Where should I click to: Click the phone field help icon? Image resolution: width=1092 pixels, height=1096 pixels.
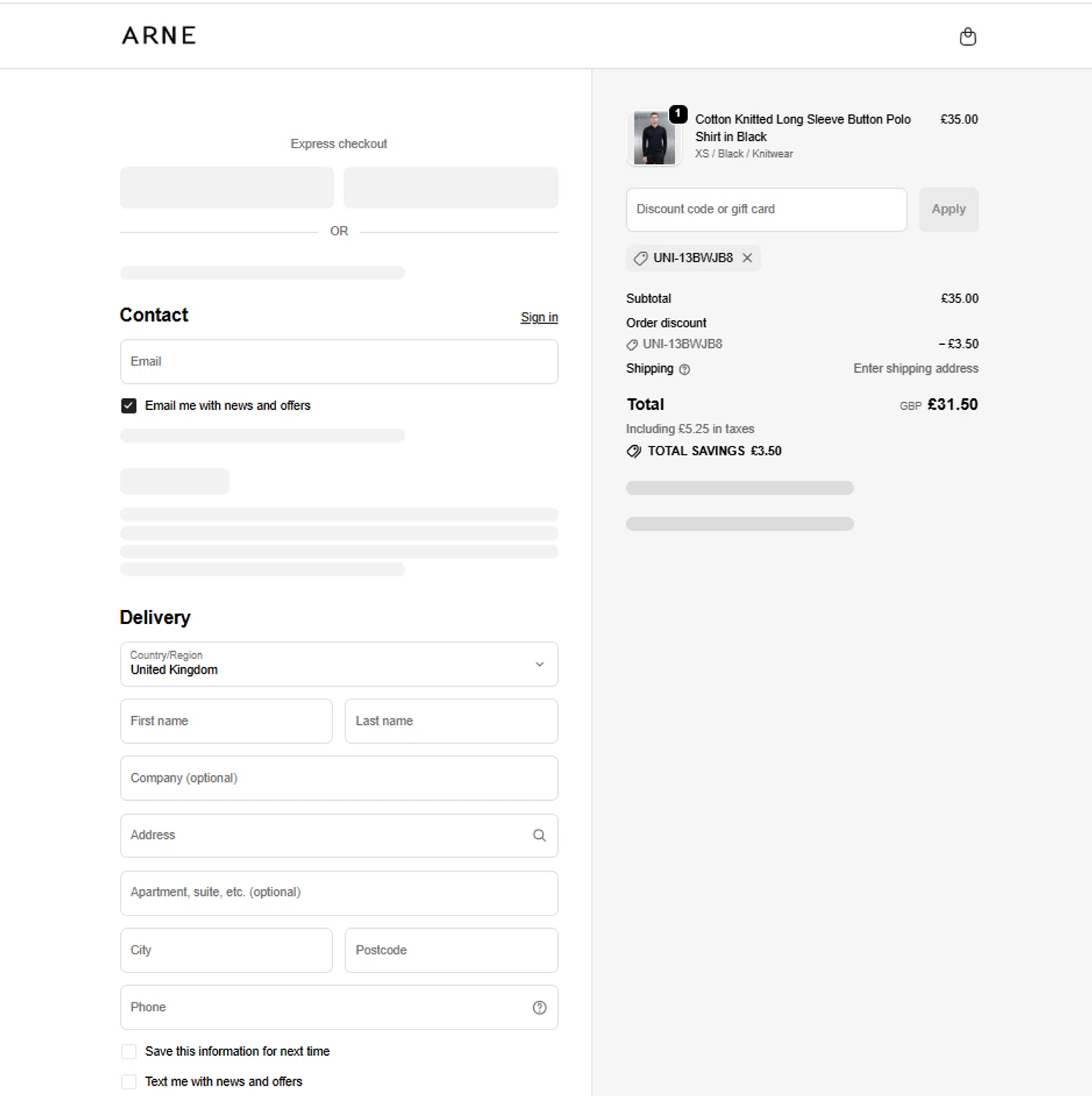click(x=539, y=1008)
